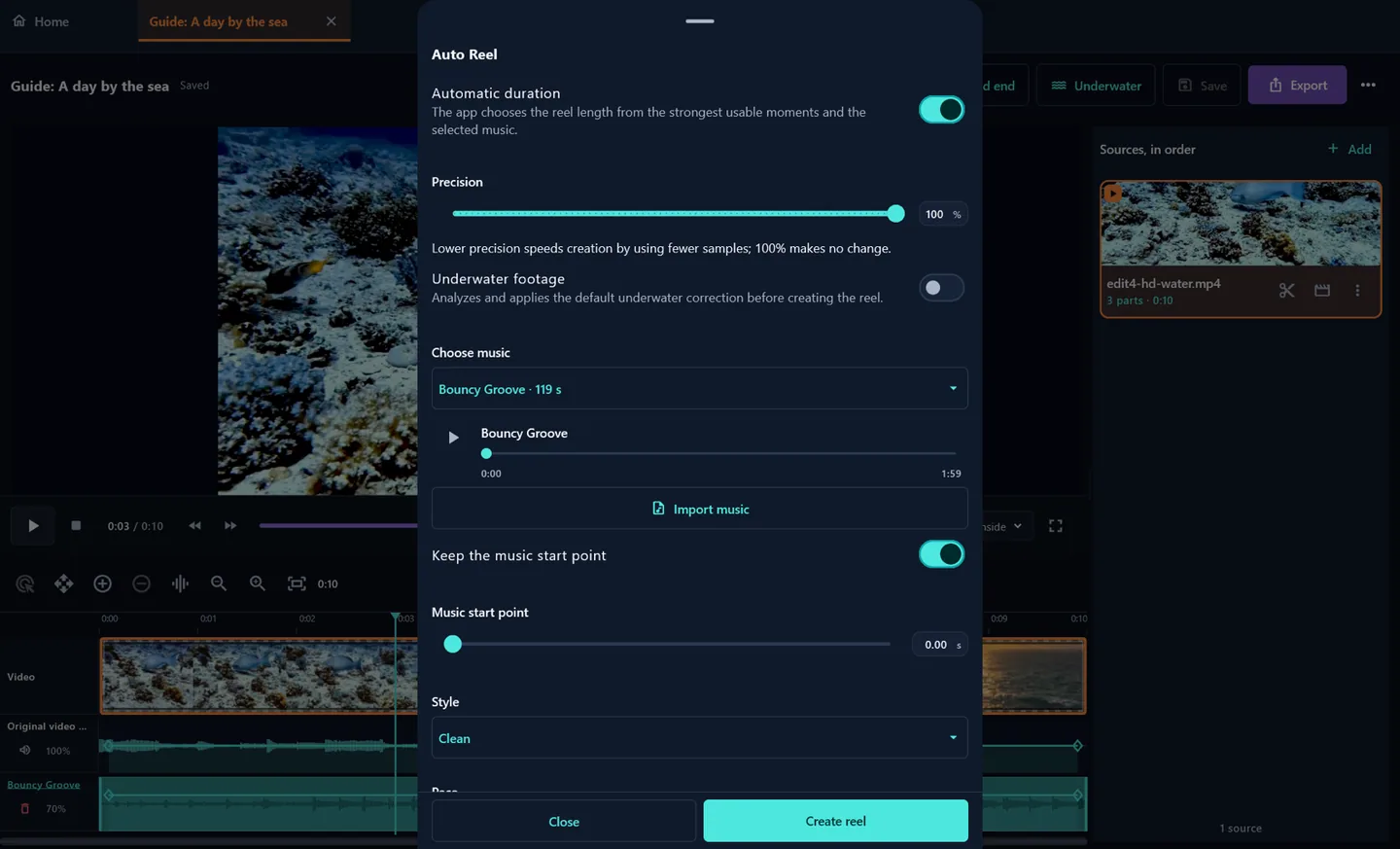Enable the Underwater footage switch

coord(941,288)
